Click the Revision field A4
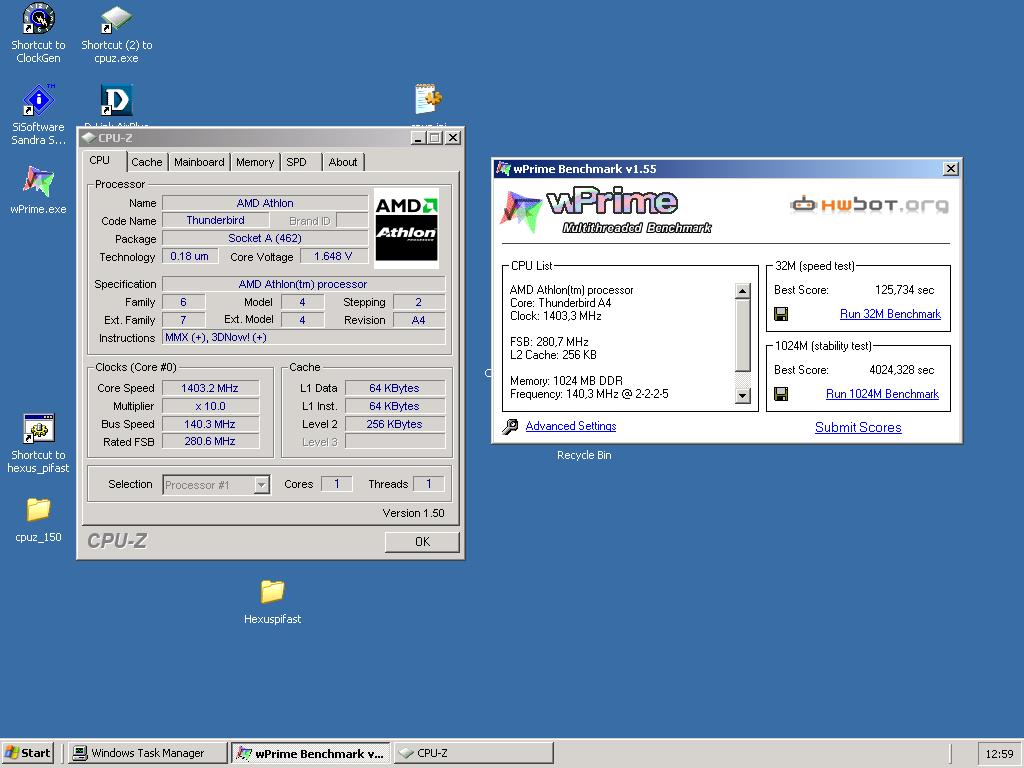Image resolution: width=1024 pixels, height=768 pixels. coord(419,320)
